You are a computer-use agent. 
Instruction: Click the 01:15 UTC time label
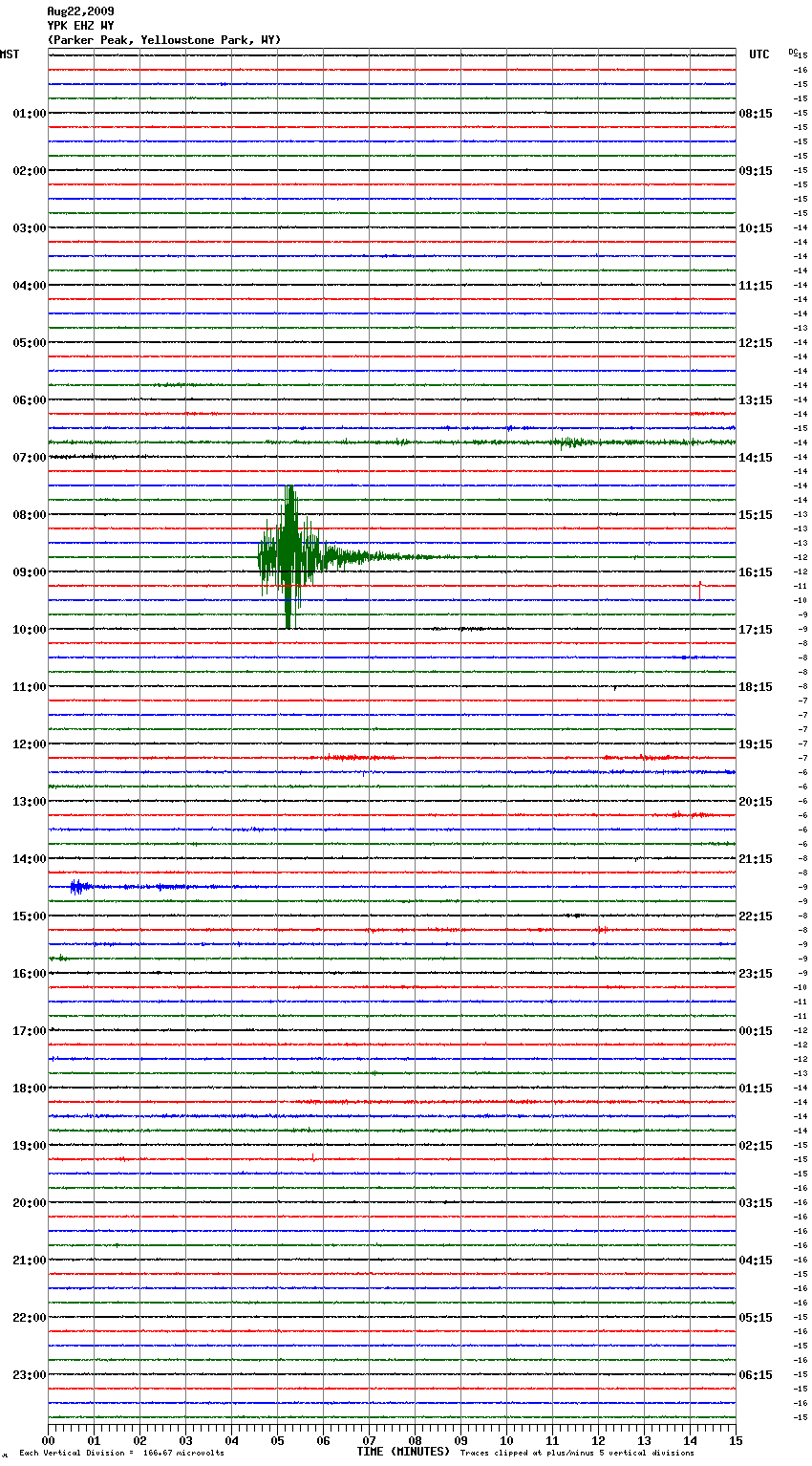pyautogui.click(x=756, y=1089)
